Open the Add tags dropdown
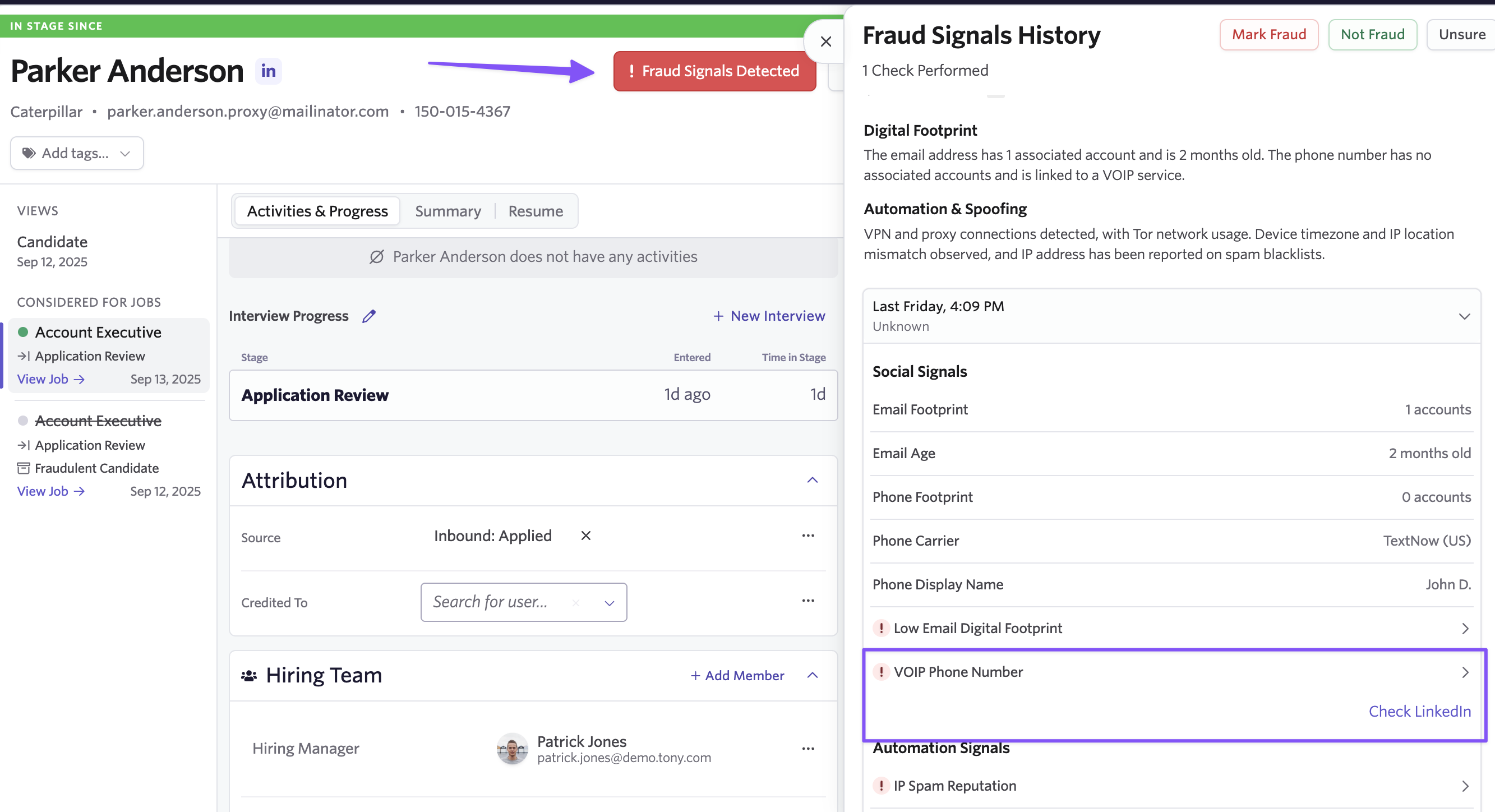The width and height of the screenshot is (1495, 812). [x=77, y=153]
